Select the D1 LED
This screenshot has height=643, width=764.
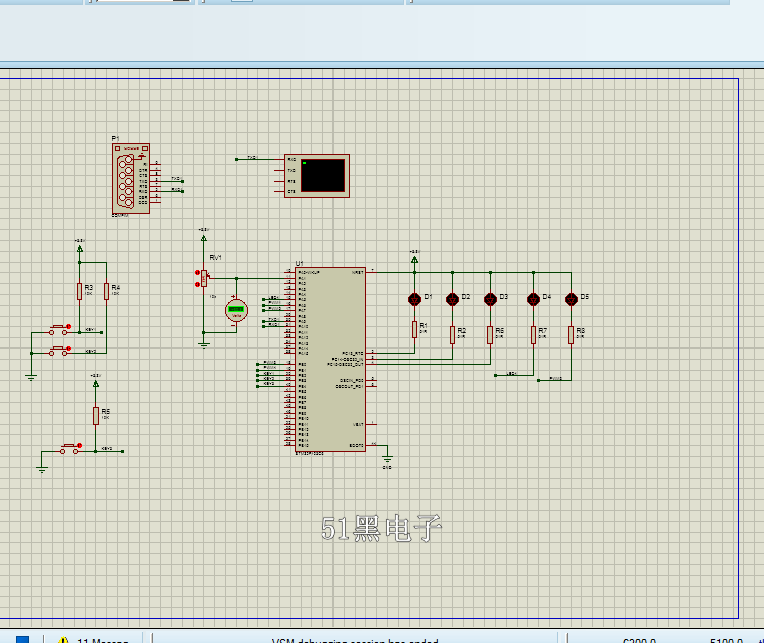point(415,299)
